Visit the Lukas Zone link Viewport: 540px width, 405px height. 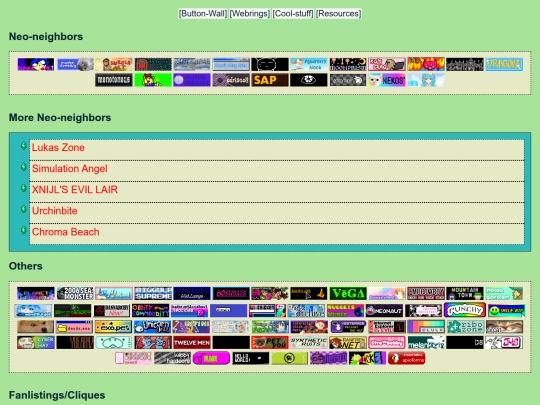[x=58, y=147]
